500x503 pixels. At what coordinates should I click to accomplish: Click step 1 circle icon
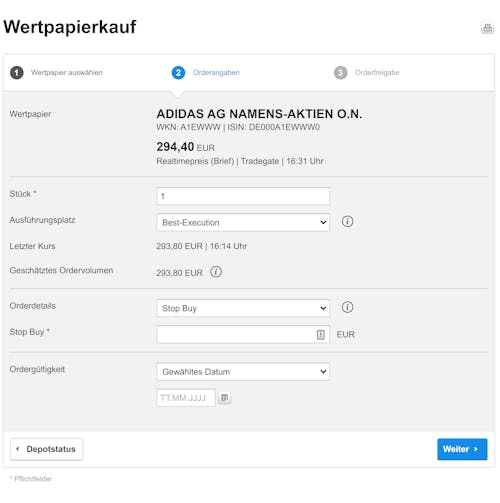pyautogui.click(x=17, y=73)
